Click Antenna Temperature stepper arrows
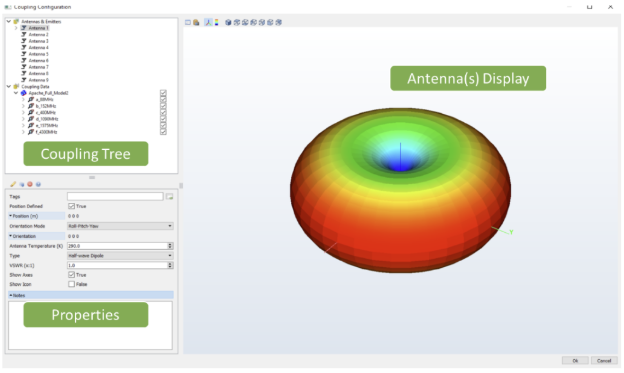The width and height of the screenshot is (624, 373). point(170,246)
